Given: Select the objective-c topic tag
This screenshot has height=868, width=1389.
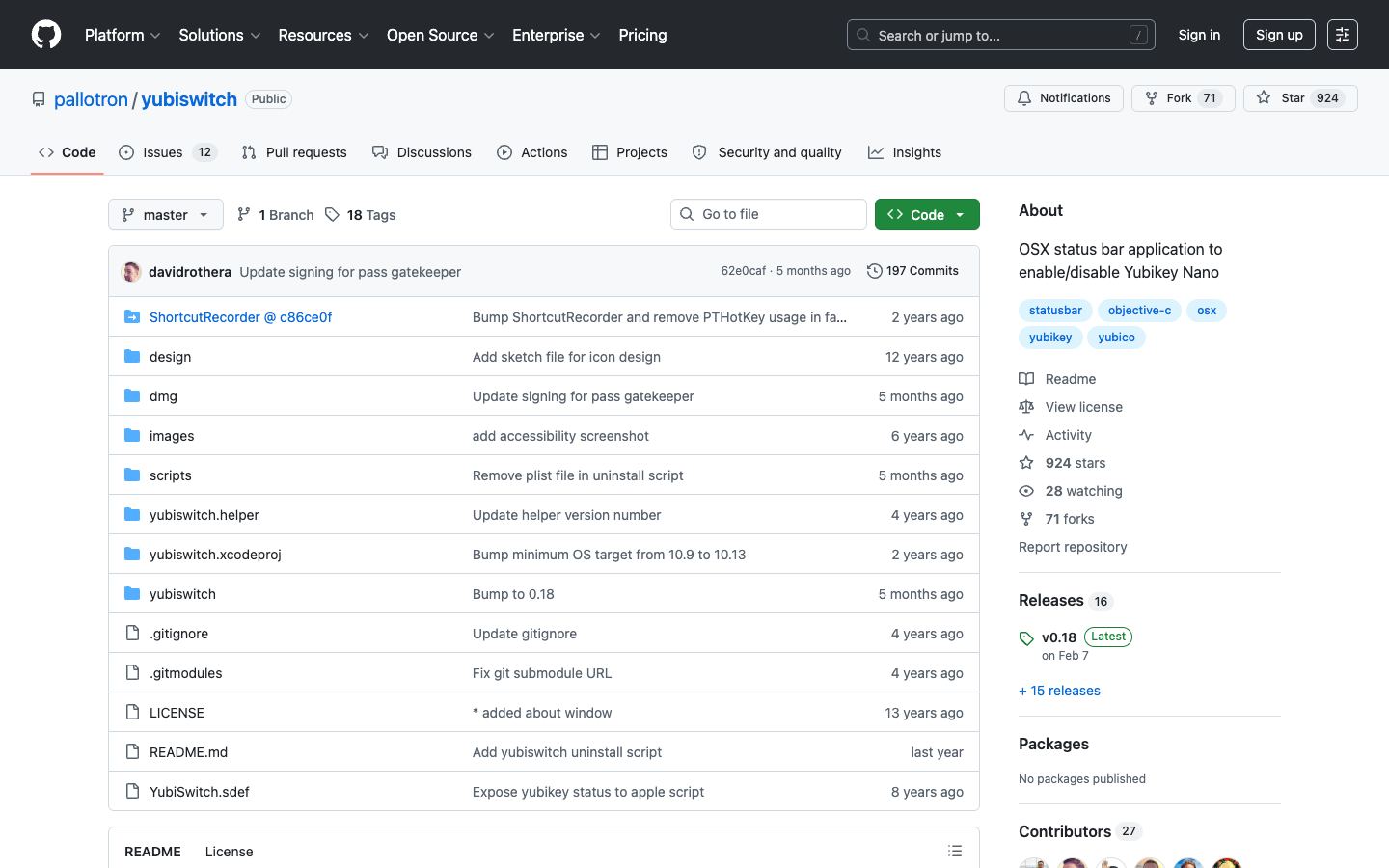Looking at the screenshot, I should (1139, 311).
